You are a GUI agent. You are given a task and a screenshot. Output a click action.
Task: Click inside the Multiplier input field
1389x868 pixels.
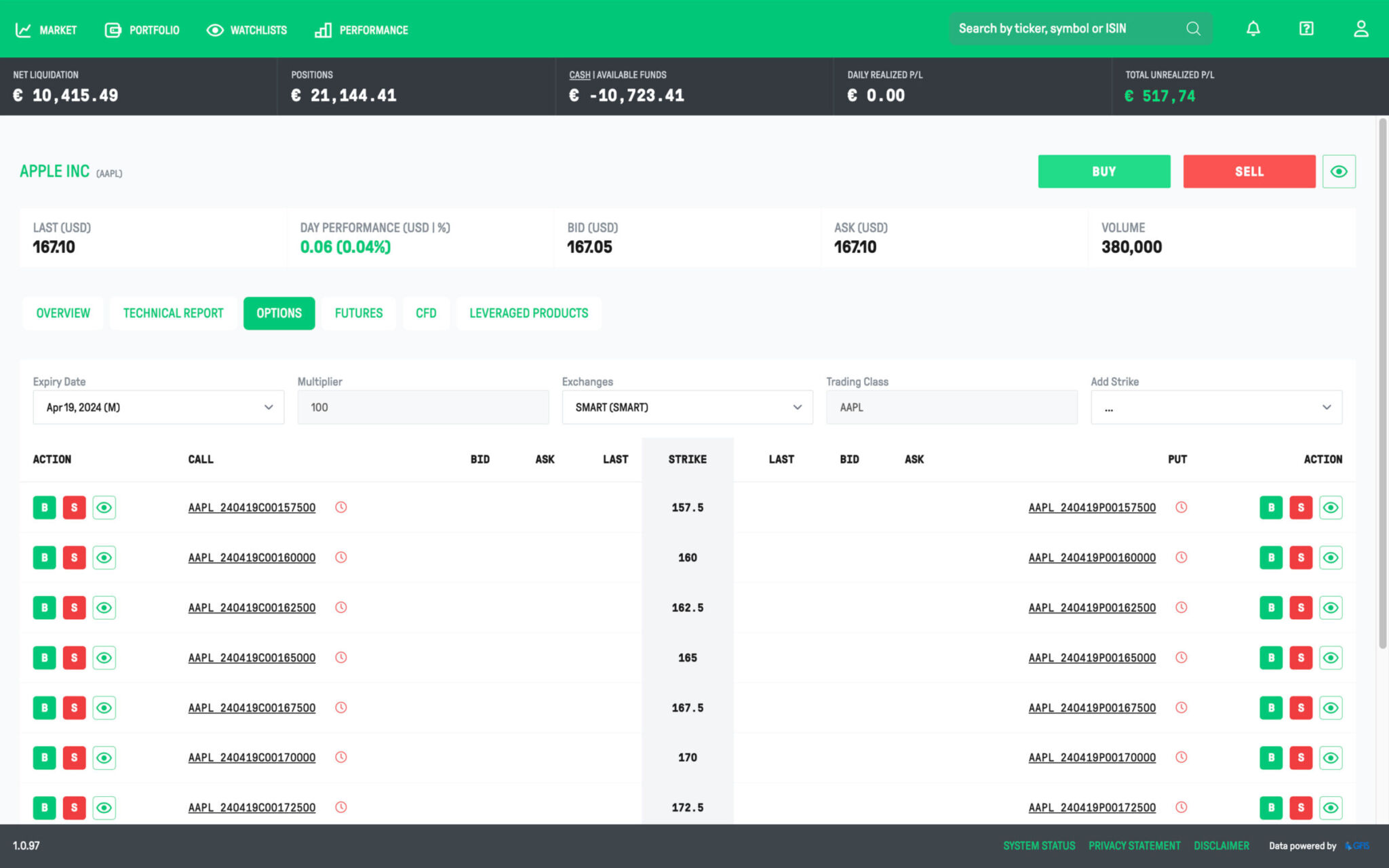(423, 407)
